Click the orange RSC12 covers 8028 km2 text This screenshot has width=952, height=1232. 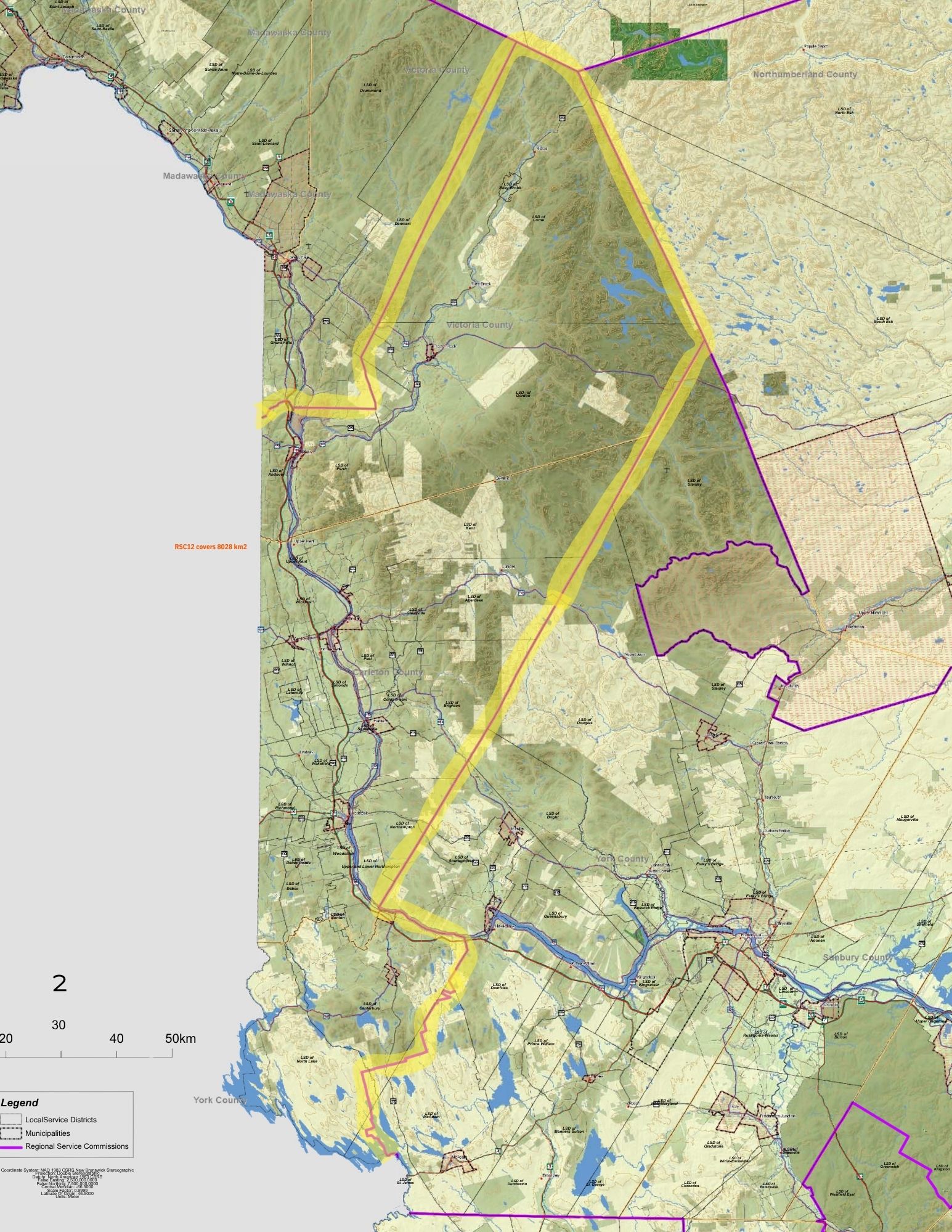[211, 546]
